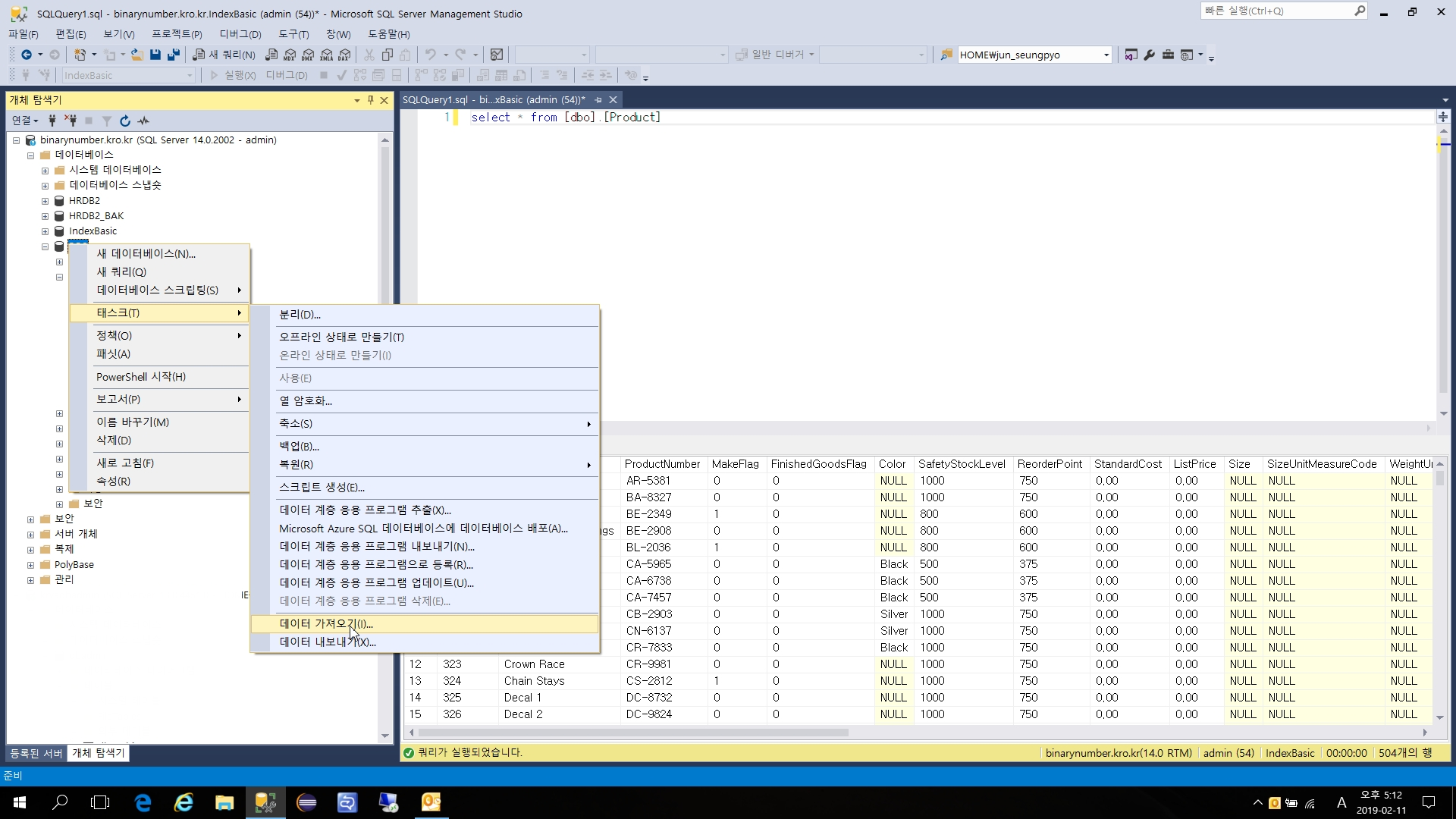Open the 도구(T) menu
1456x819 pixels.
coord(292,34)
